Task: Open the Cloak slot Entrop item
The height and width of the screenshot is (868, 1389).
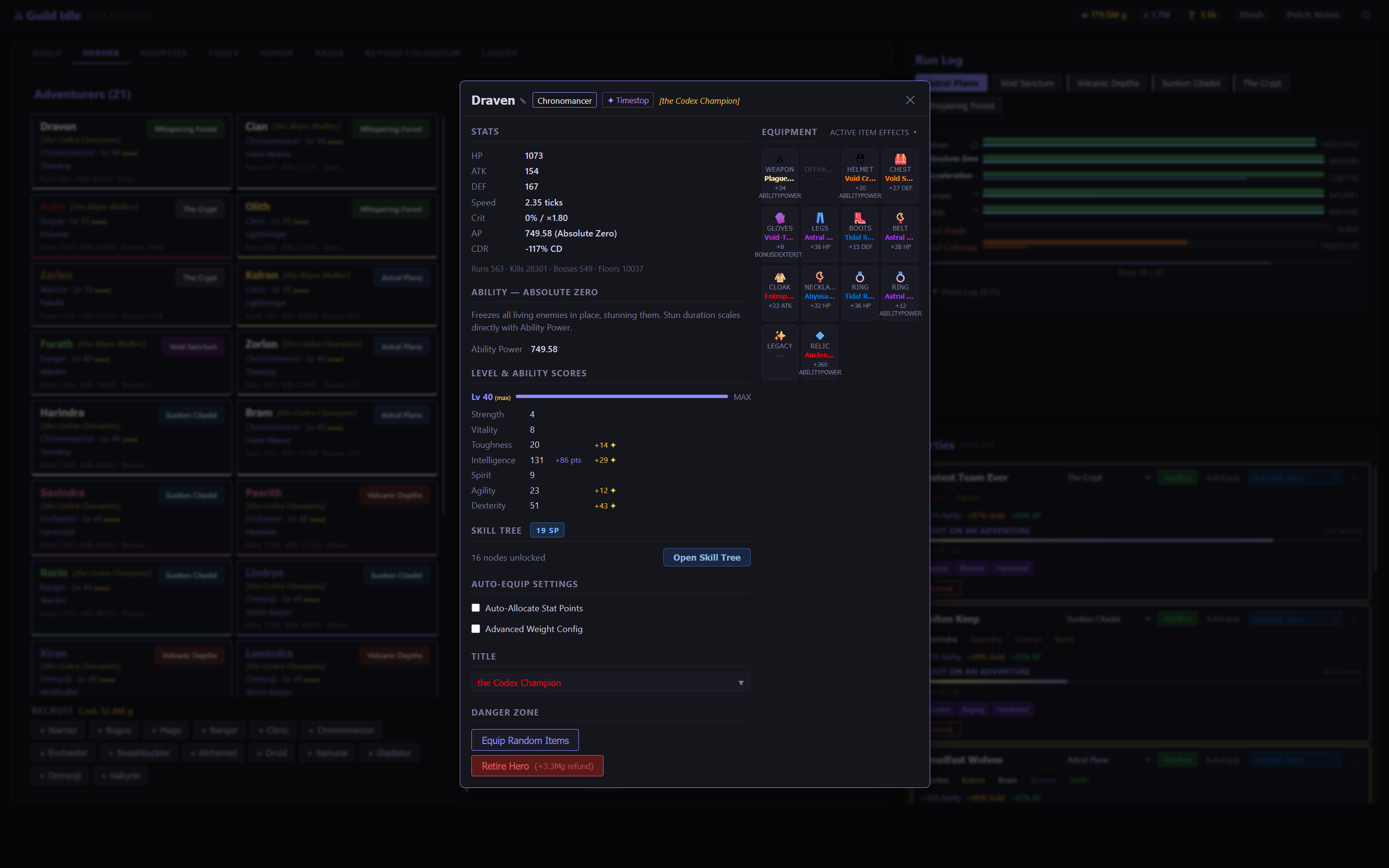Action: pos(780,293)
